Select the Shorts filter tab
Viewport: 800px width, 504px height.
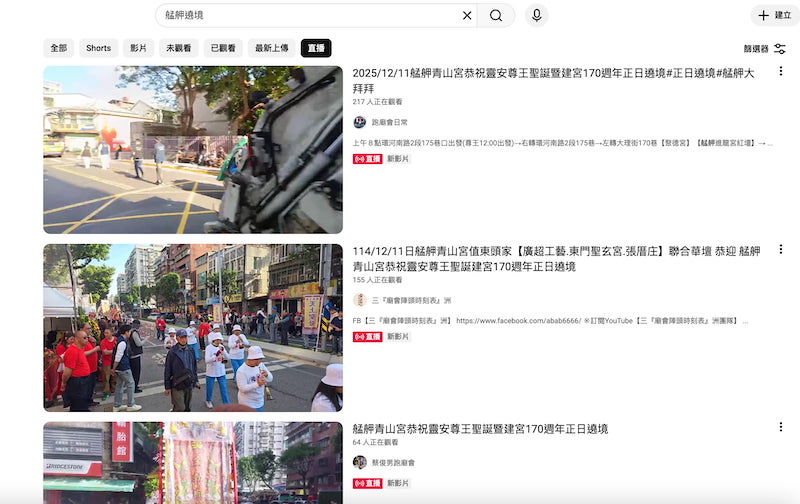(99, 48)
